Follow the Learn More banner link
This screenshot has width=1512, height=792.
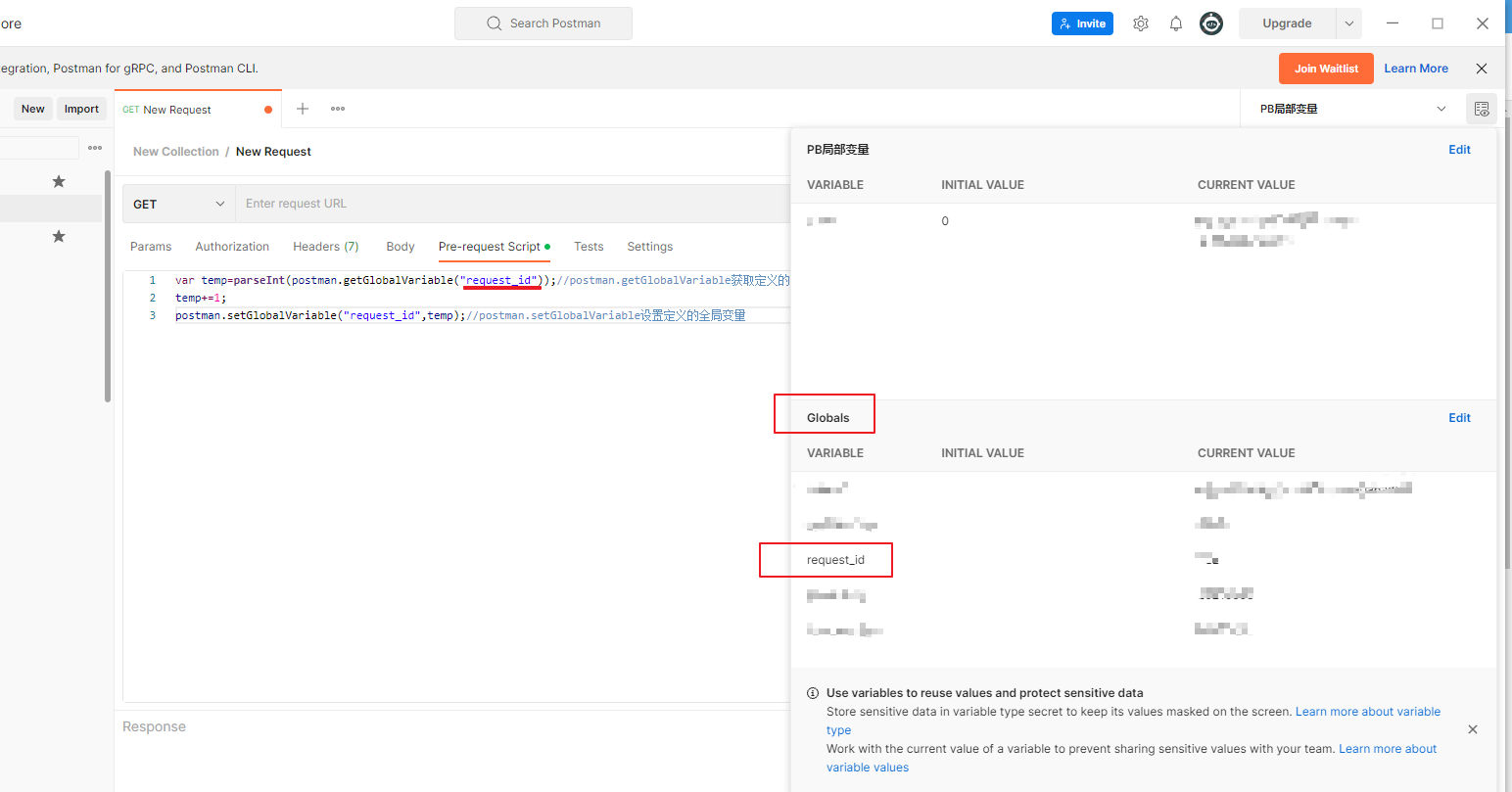[x=1416, y=69]
